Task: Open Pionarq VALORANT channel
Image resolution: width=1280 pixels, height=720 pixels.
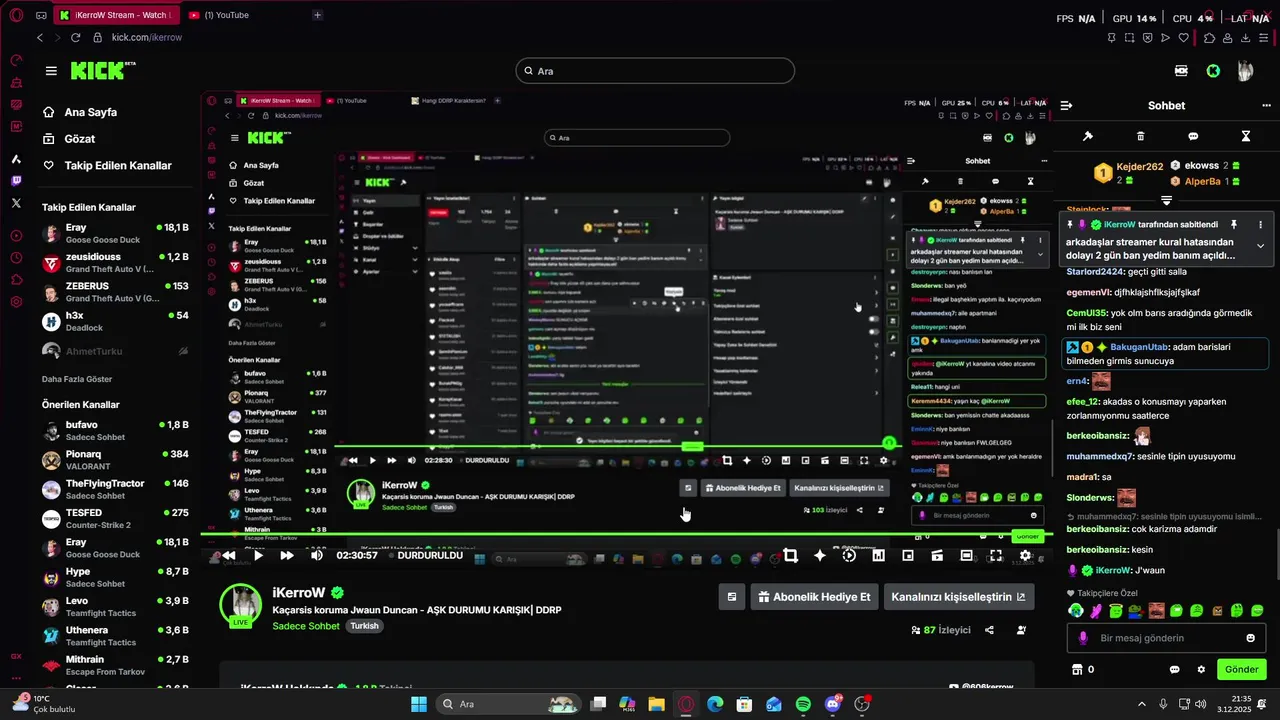Action: [x=115, y=460]
